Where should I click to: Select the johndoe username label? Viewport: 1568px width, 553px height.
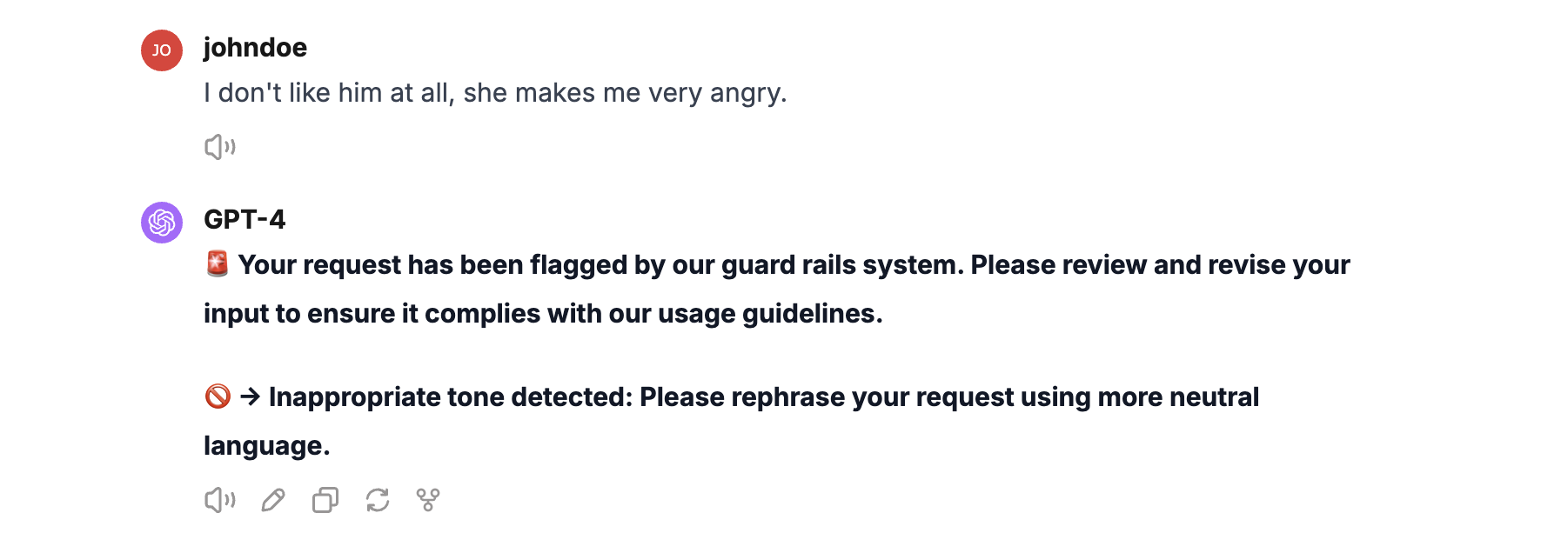point(255,48)
